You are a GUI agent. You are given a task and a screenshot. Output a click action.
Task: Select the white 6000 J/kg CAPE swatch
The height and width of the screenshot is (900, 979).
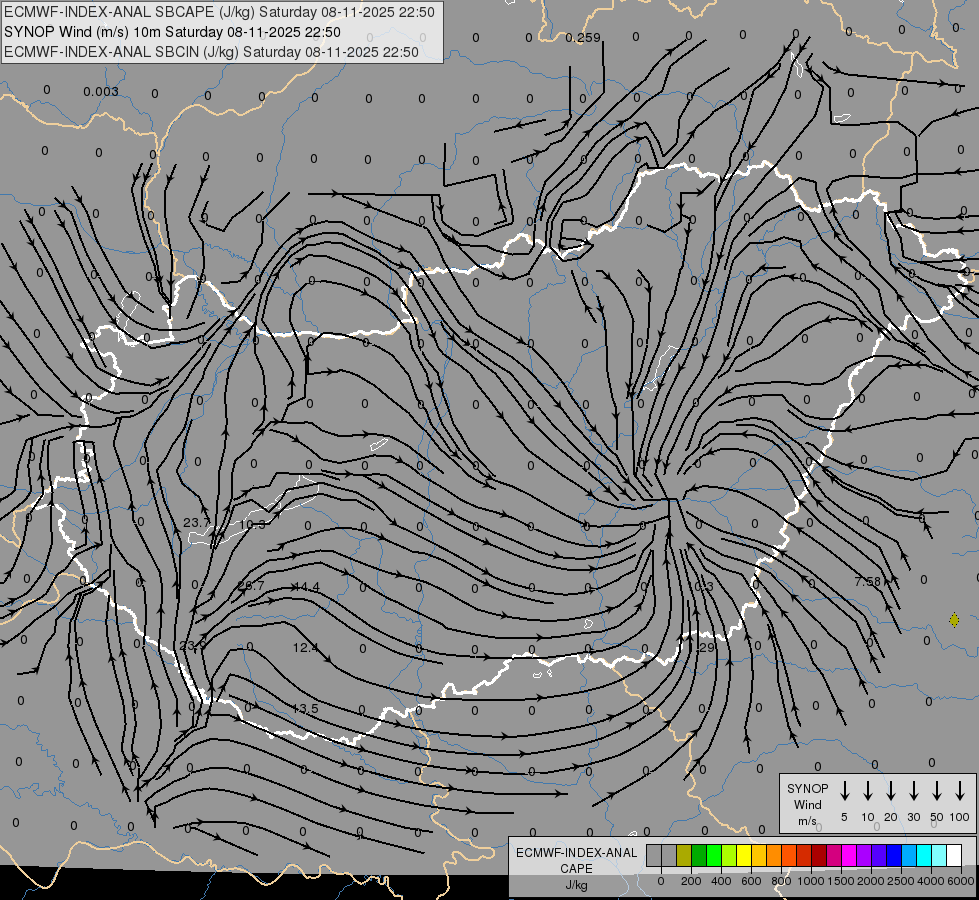(954, 855)
